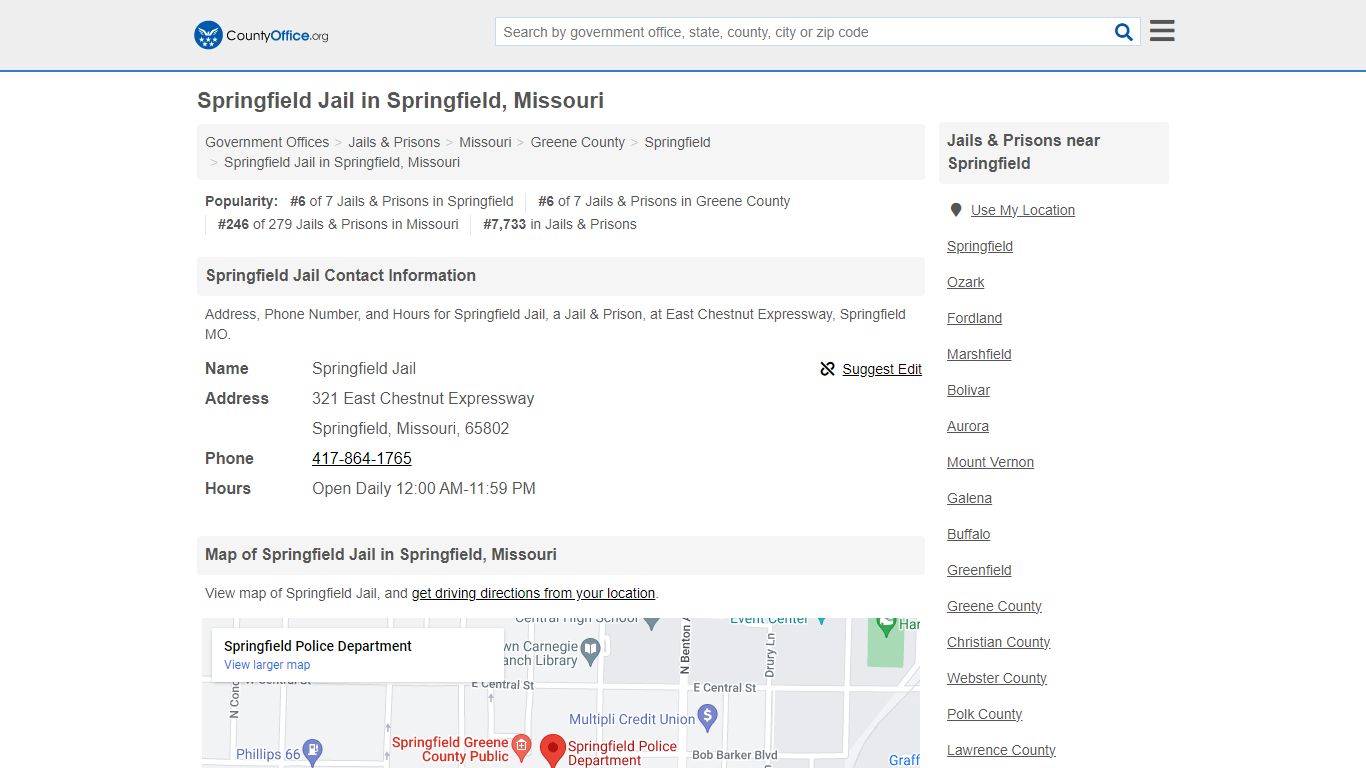Open Fordland in nearby jails list
The image size is (1366, 768).
click(974, 318)
